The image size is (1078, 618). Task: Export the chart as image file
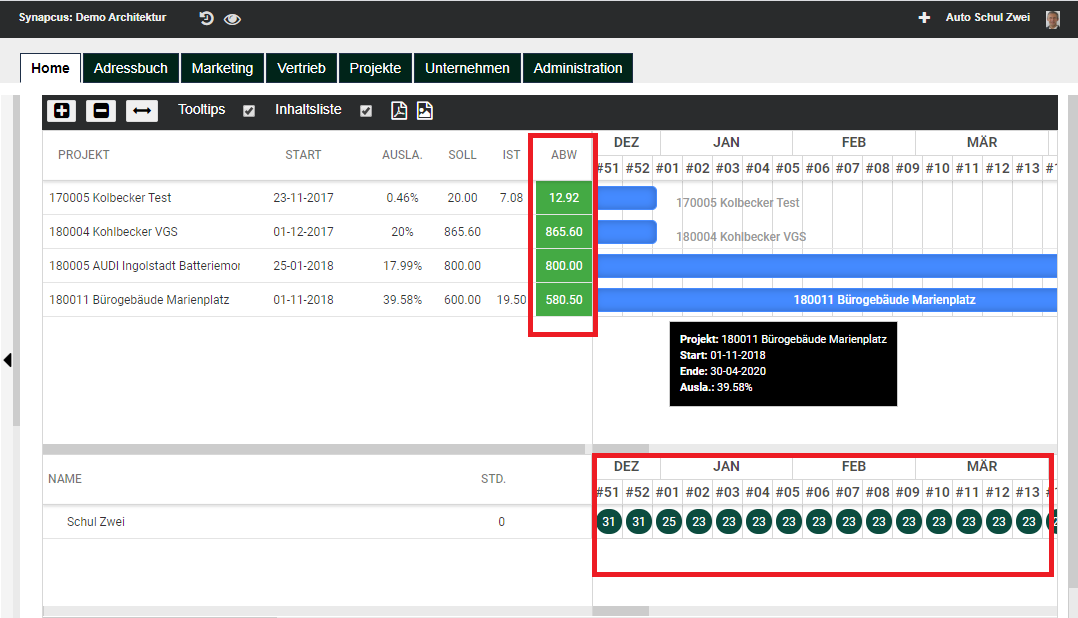click(425, 111)
